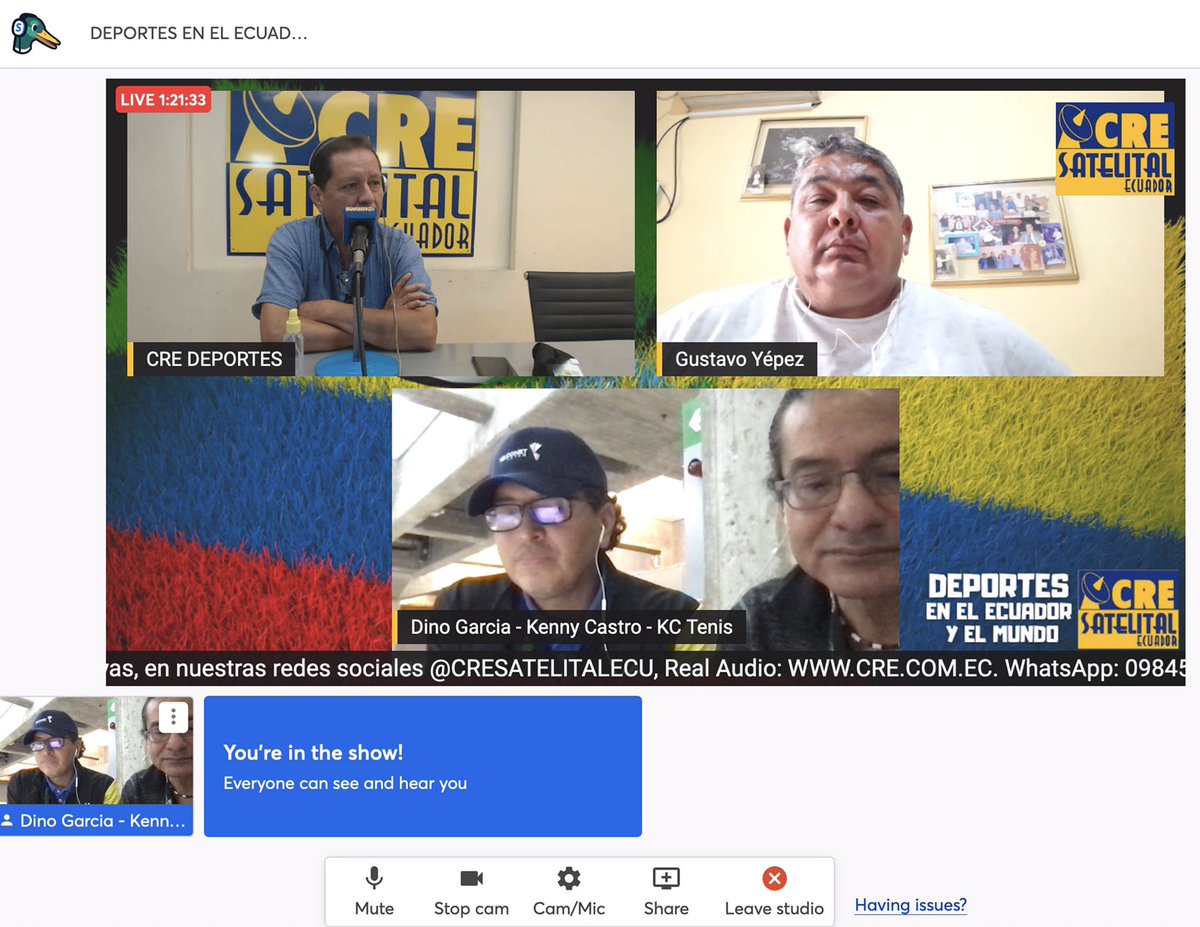Click the 'You're in the show!' notice
1200x927 pixels.
click(x=423, y=766)
